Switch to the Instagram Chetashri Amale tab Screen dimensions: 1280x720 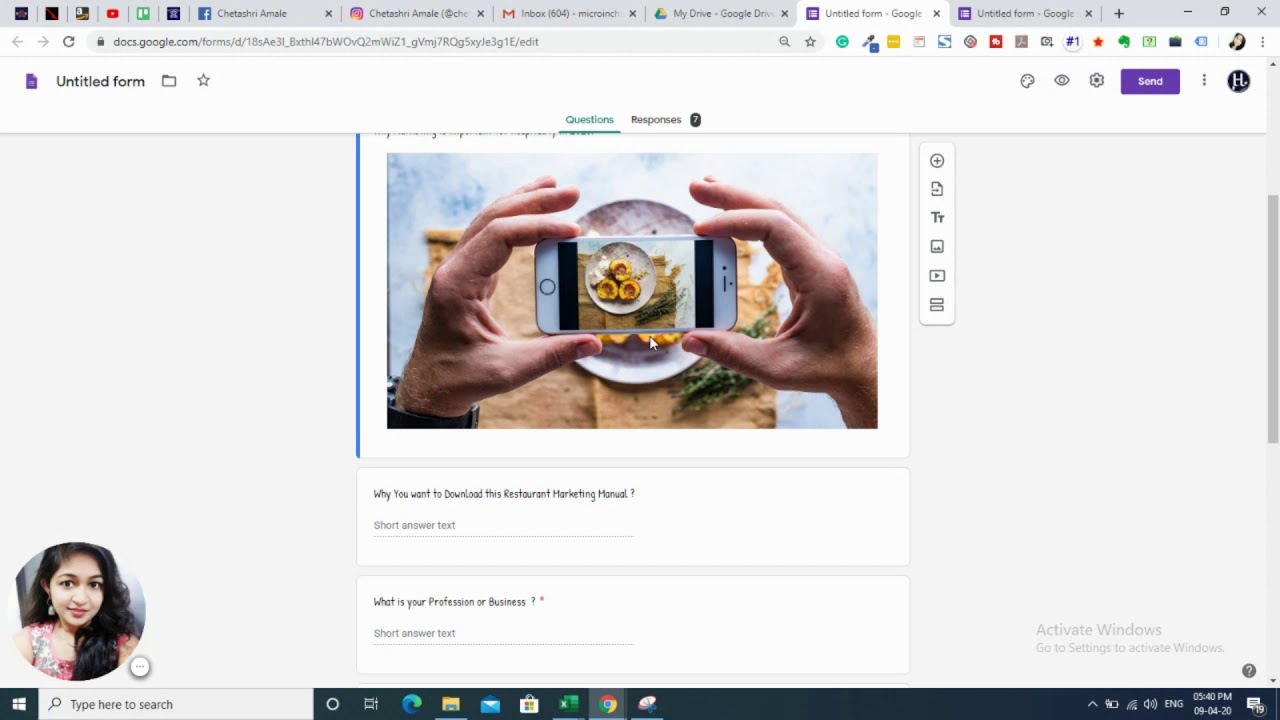416,14
